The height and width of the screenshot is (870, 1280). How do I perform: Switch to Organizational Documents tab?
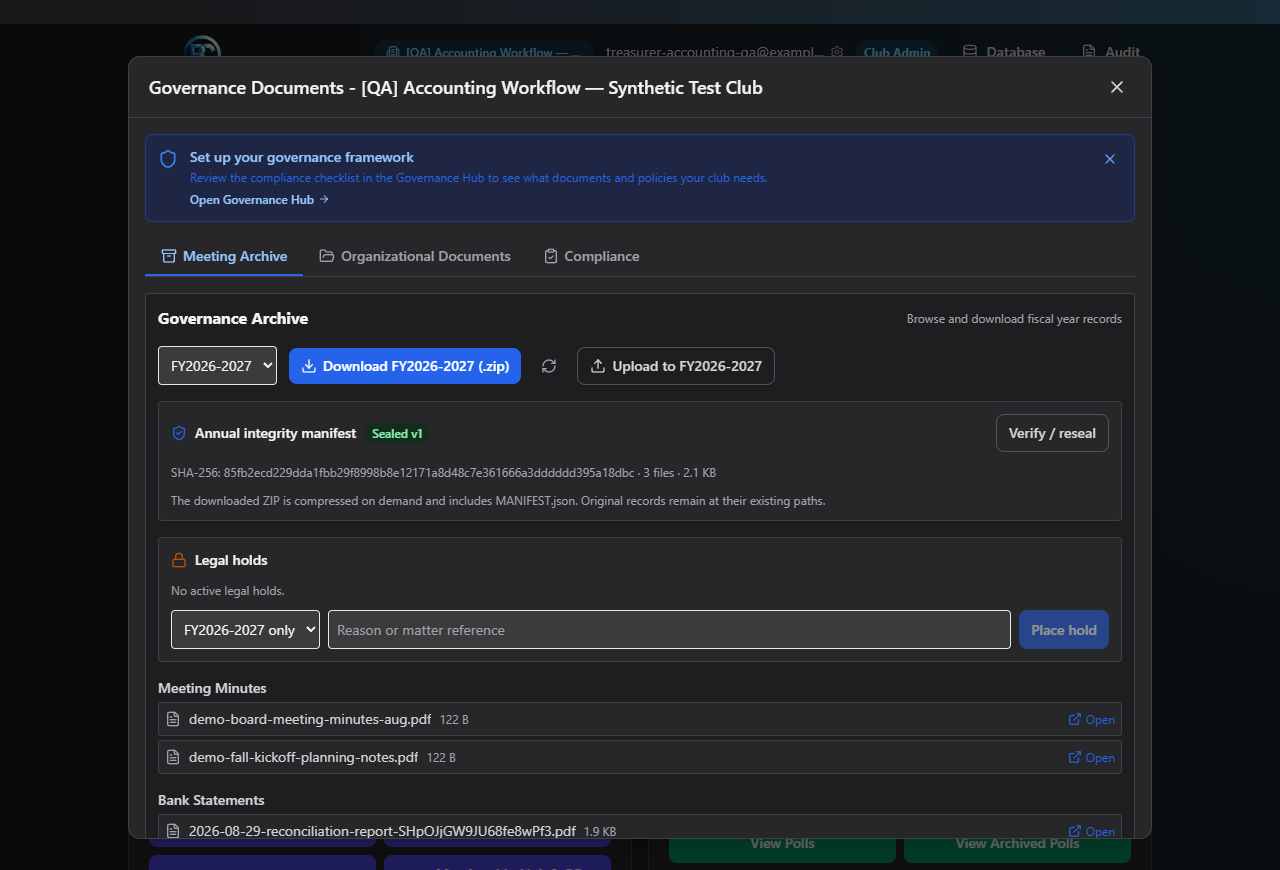415,256
